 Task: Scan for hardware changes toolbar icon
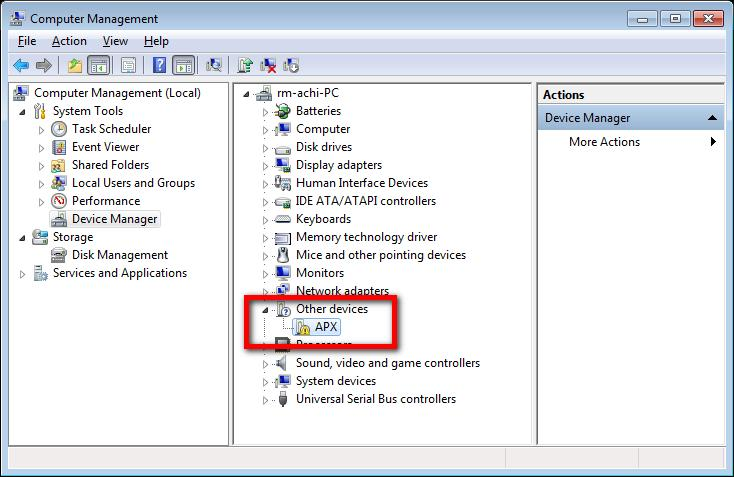pos(213,65)
